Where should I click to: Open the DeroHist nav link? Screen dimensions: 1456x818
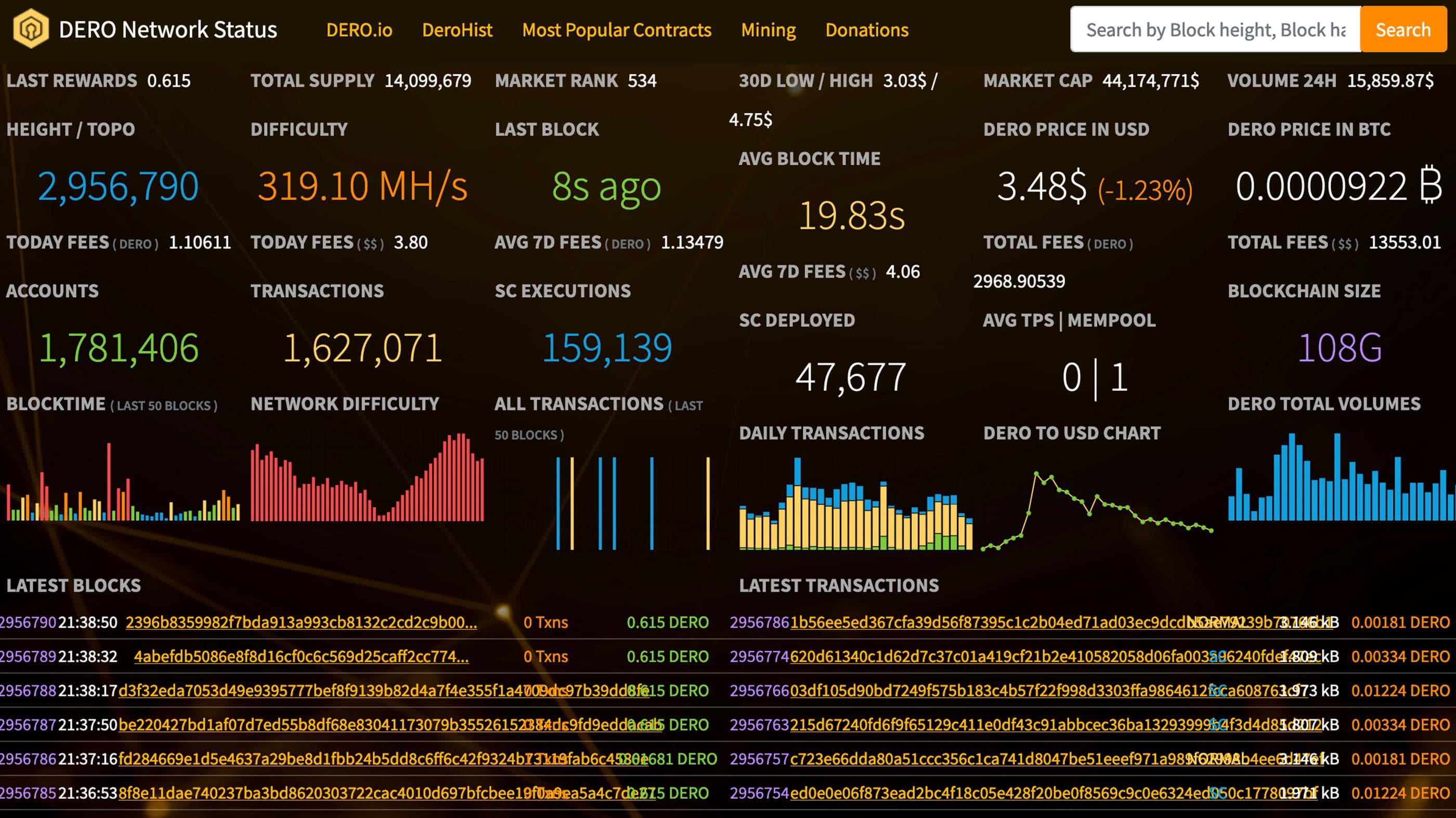point(457,30)
